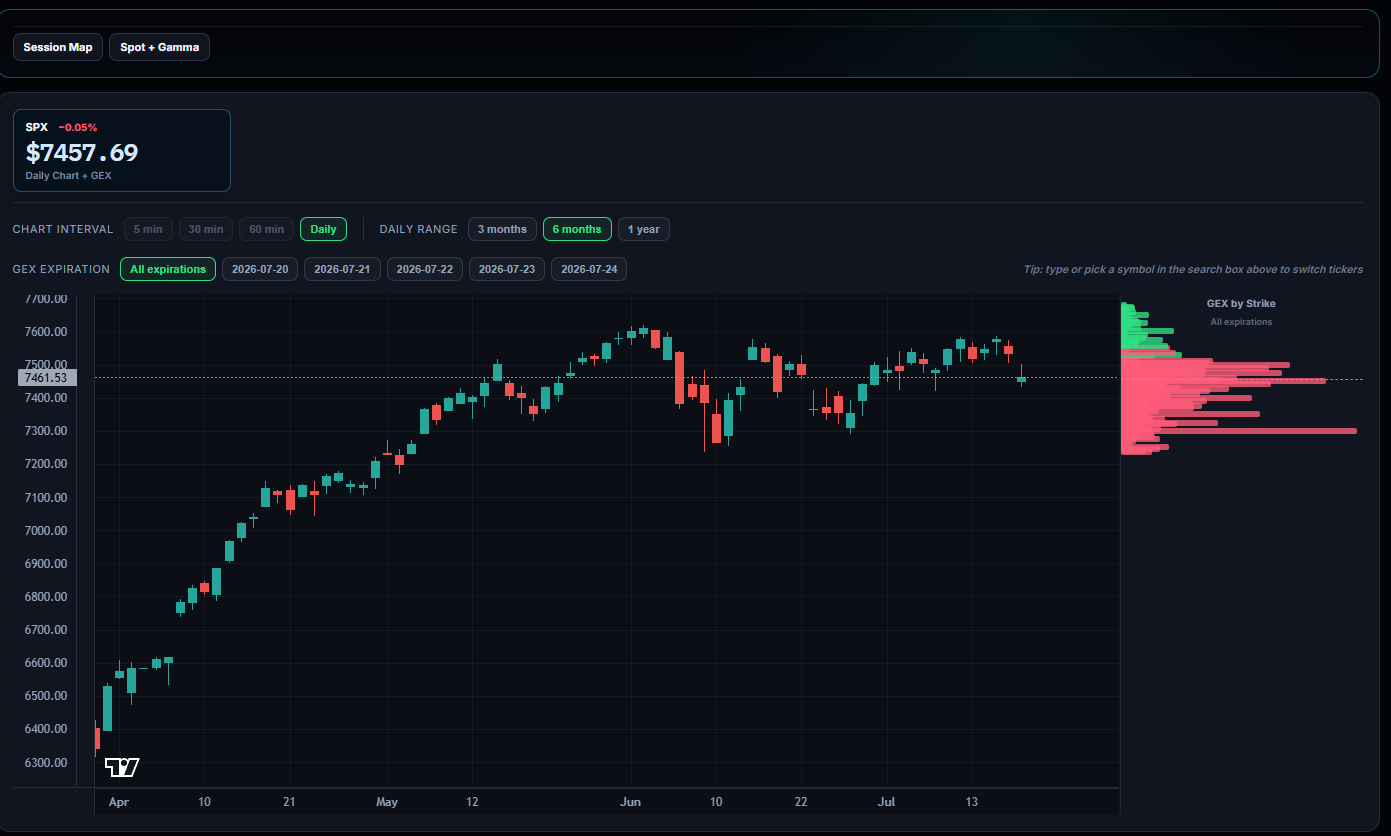1391x836 pixels.
Task: Set daily range to 3 months
Action: point(502,229)
